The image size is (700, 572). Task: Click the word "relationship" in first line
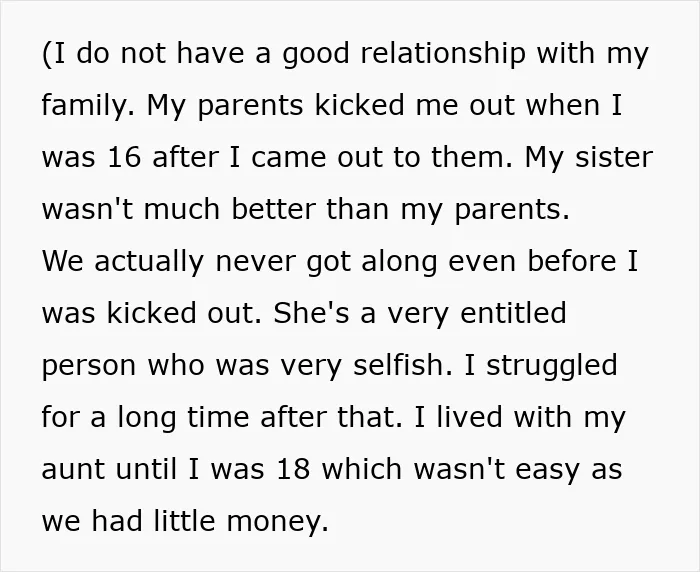point(442,53)
